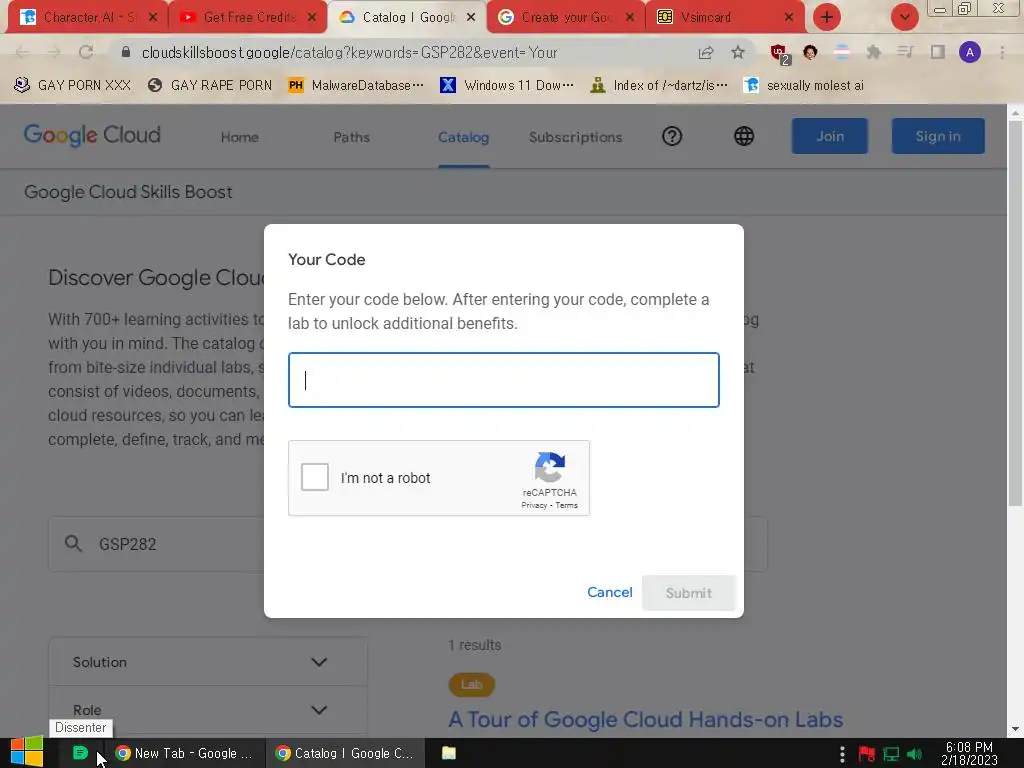
Task: Click the address bar URL
Action: click(349, 52)
